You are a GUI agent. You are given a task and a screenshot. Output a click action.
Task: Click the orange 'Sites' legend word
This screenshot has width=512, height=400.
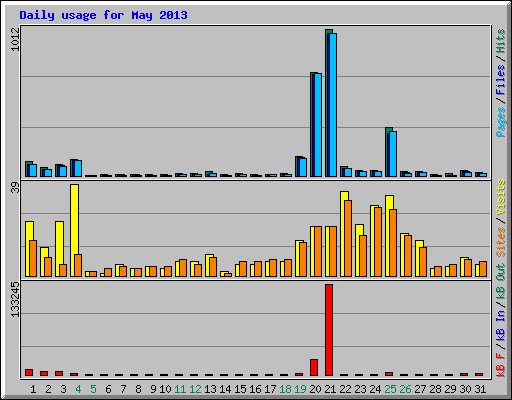[500, 242]
